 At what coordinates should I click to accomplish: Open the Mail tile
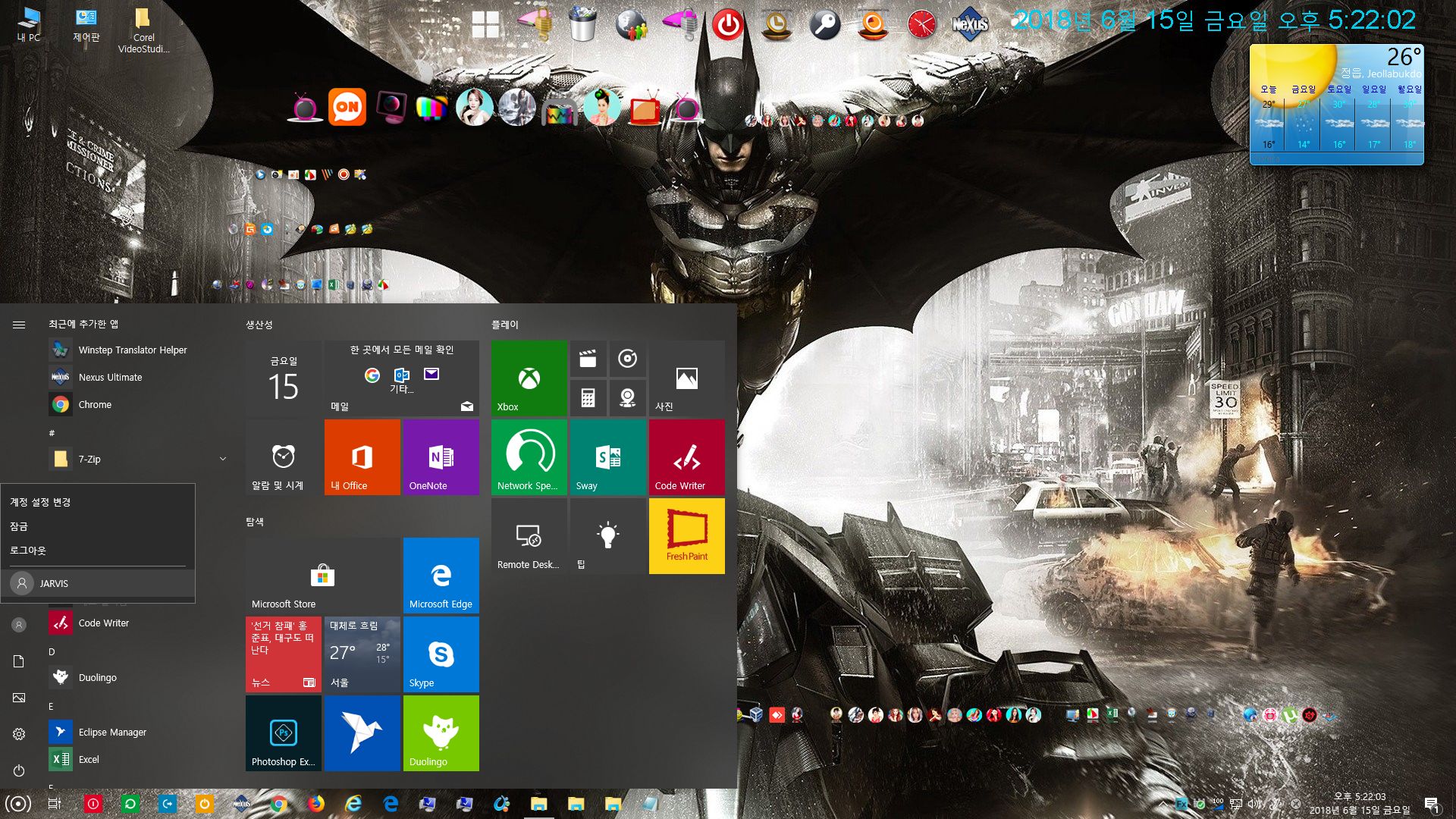[x=401, y=378]
